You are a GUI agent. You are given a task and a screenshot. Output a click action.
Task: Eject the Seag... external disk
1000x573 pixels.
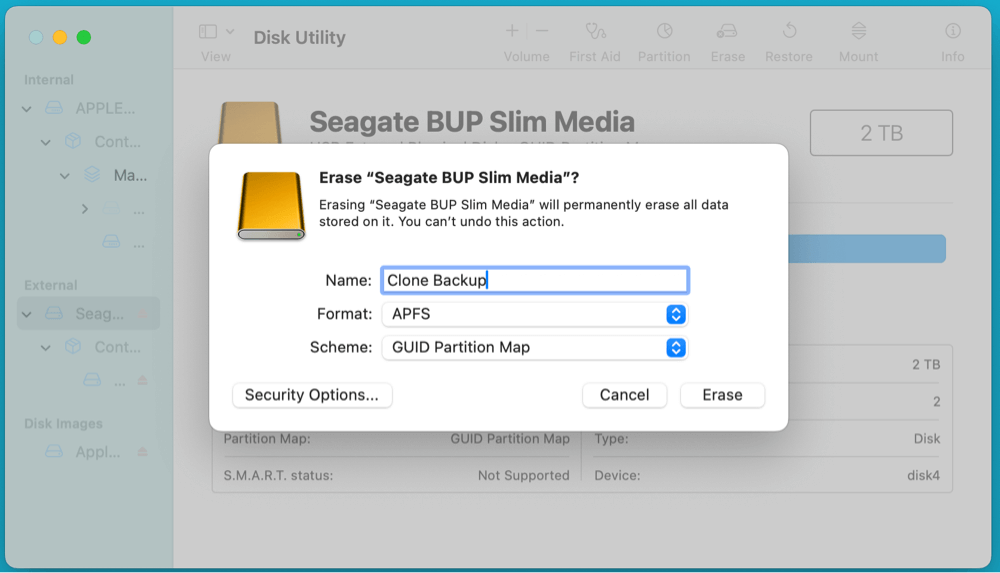(143, 314)
